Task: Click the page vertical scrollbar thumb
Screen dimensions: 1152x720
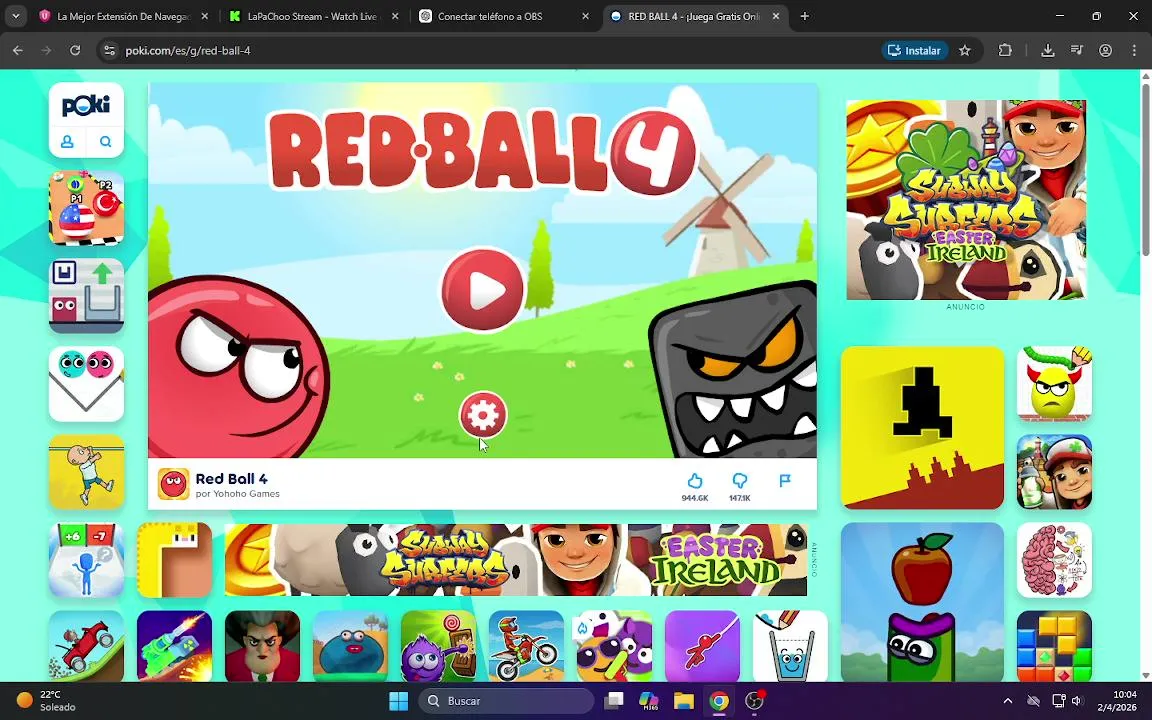Action: (1145, 168)
